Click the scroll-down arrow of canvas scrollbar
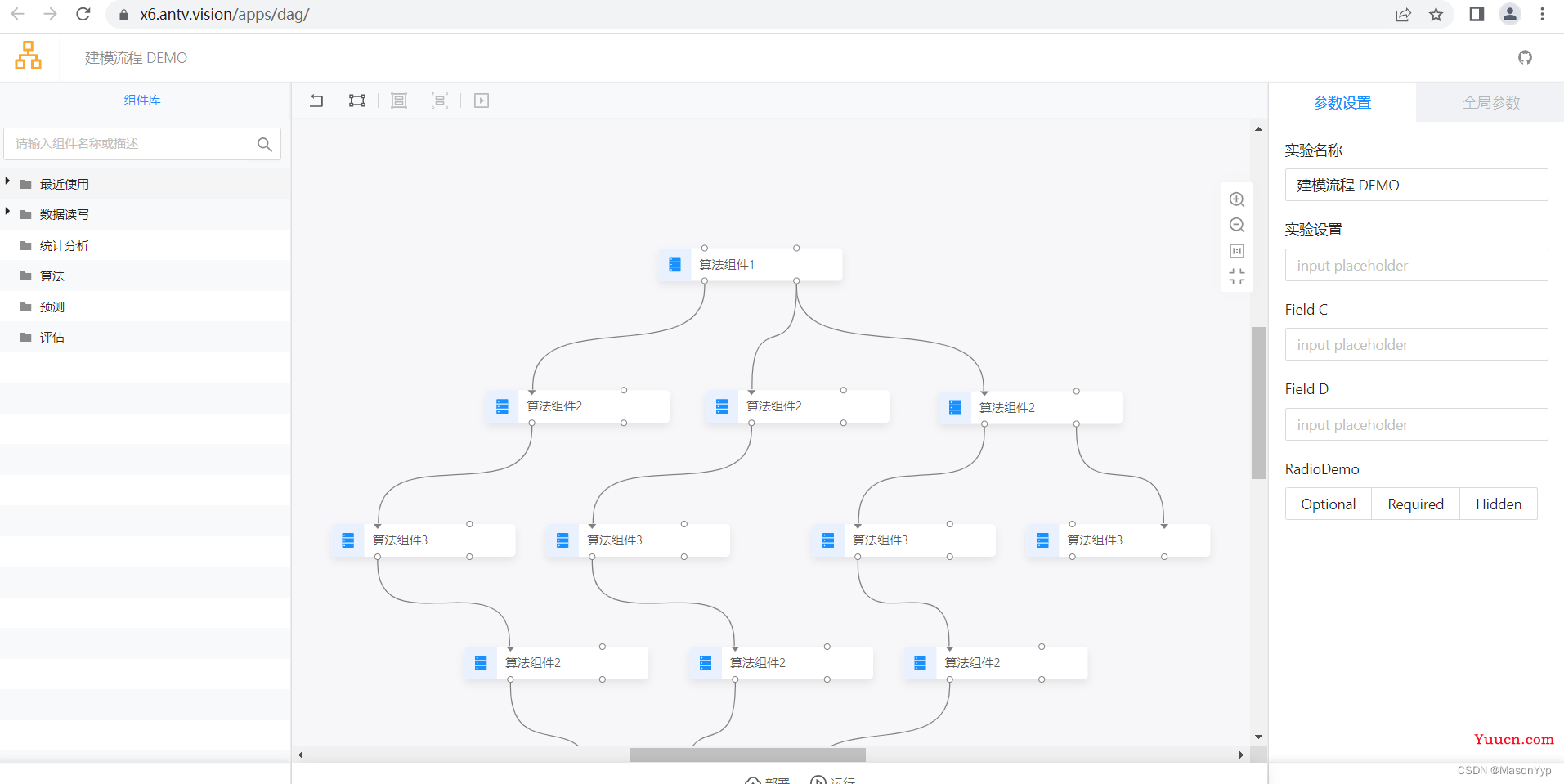 tap(1258, 737)
